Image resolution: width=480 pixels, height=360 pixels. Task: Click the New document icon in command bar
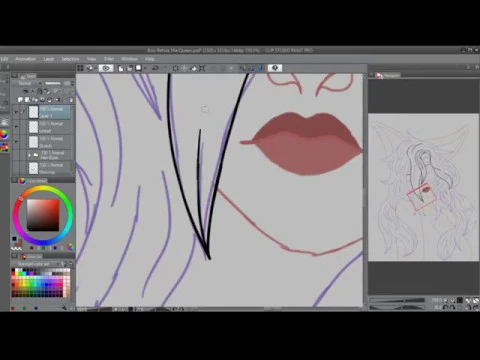(121, 68)
